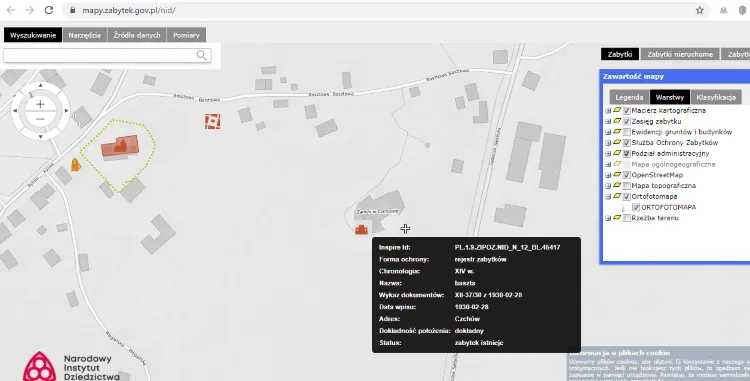Click the browser address bar URL

[129, 10]
